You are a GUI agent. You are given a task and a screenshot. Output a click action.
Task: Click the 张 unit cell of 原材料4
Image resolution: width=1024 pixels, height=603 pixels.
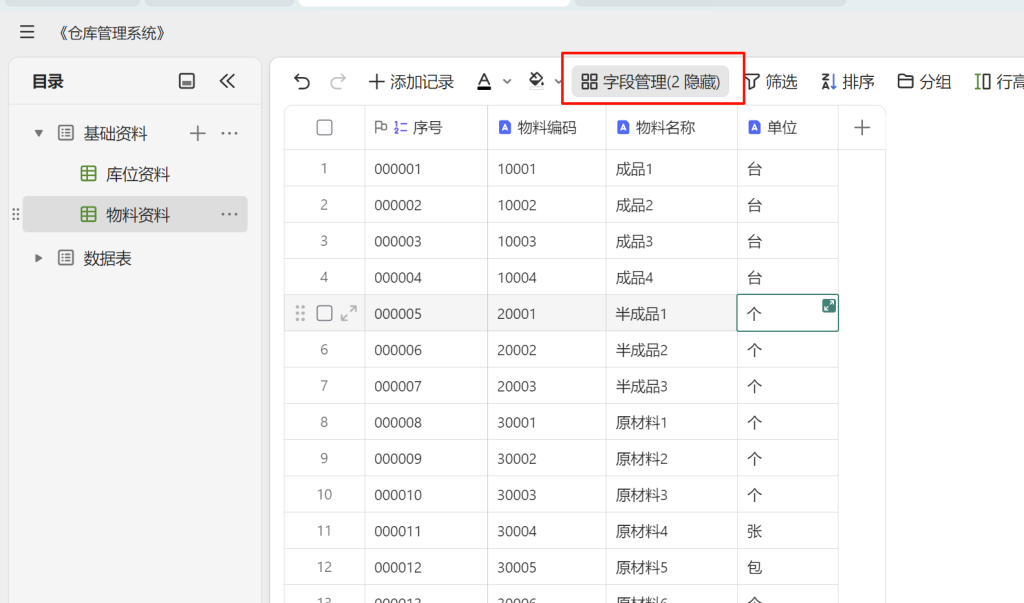[x=788, y=531]
